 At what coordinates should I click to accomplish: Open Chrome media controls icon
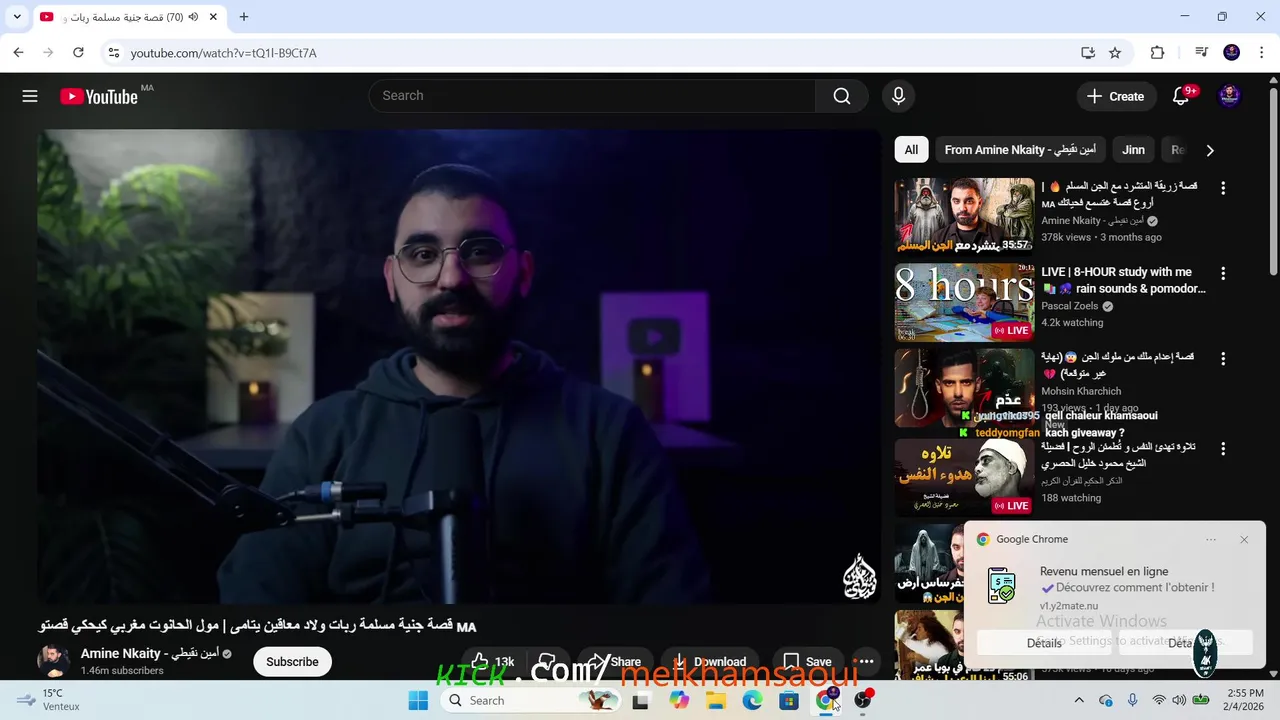(x=1201, y=53)
